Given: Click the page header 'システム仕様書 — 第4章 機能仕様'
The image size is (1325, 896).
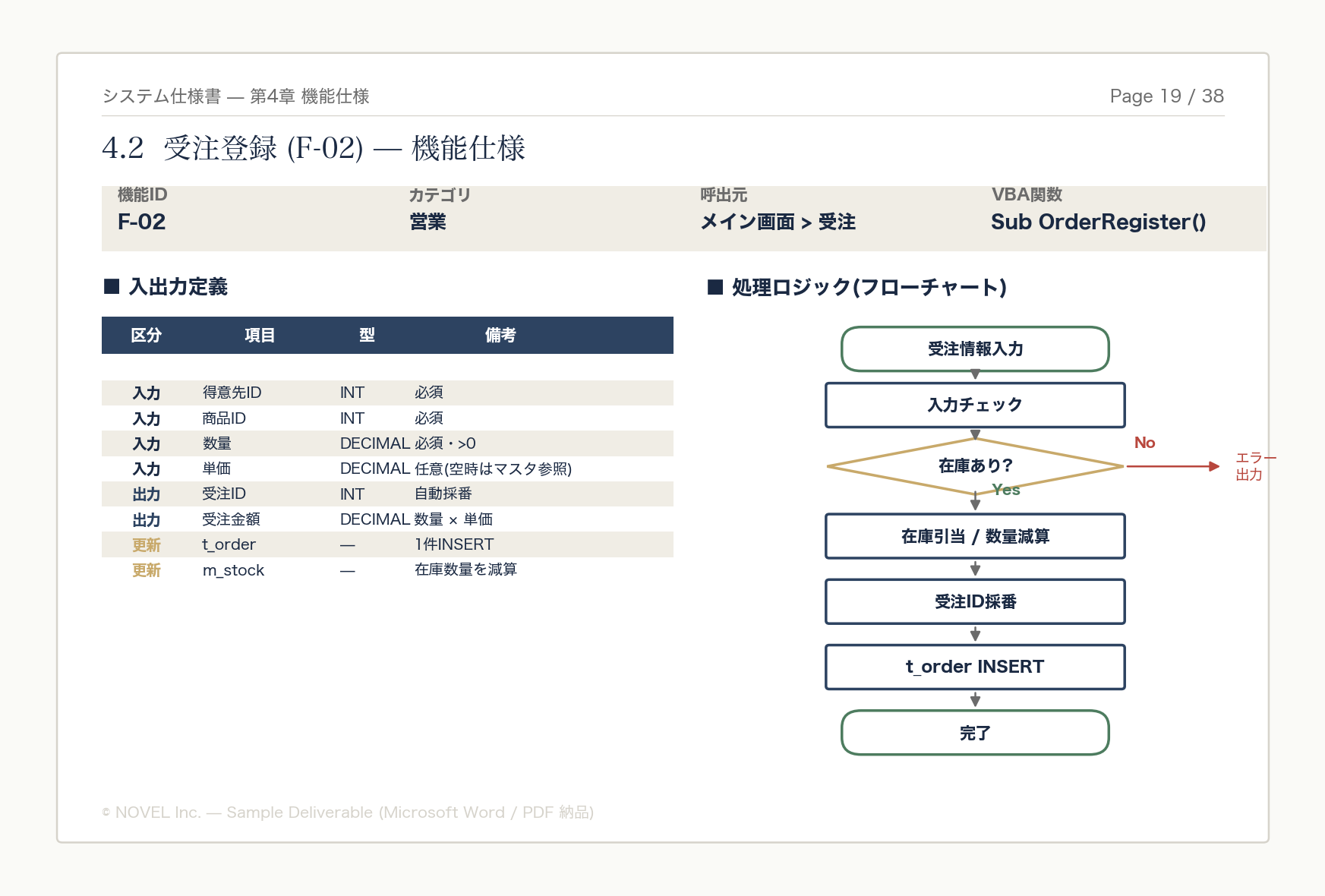Looking at the screenshot, I should (235, 96).
